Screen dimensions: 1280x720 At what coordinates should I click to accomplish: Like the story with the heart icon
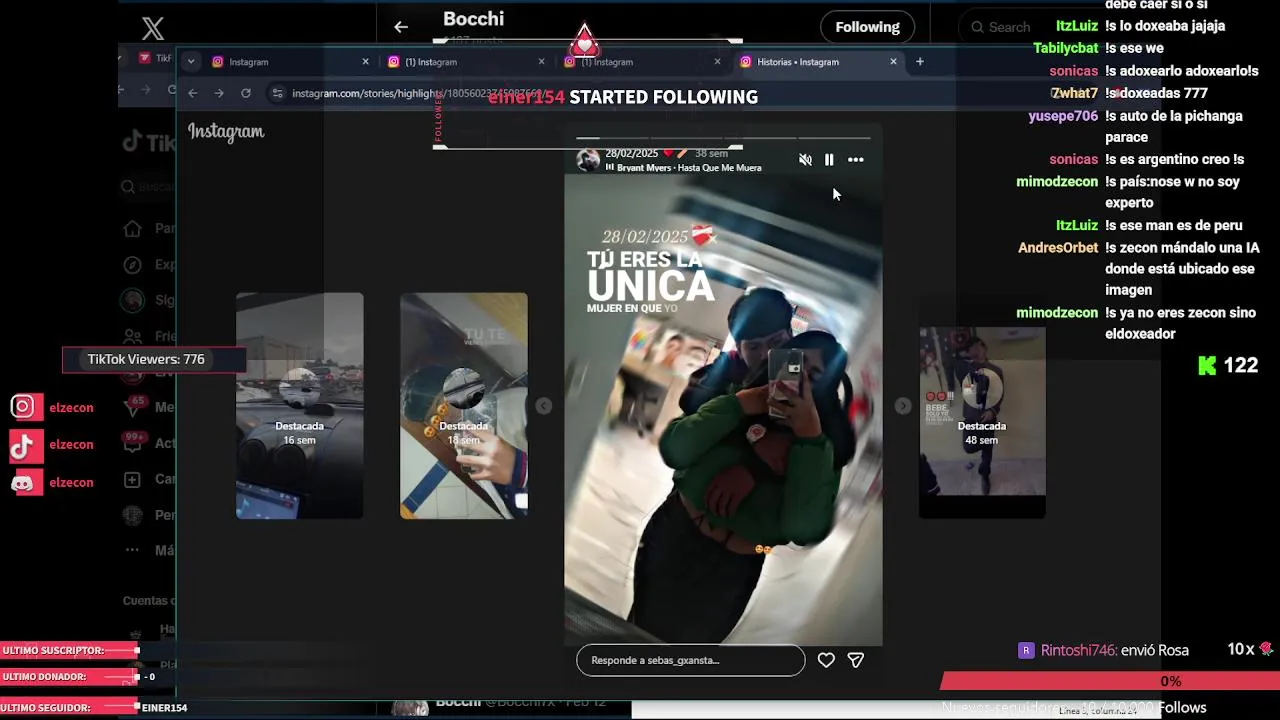(x=826, y=660)
